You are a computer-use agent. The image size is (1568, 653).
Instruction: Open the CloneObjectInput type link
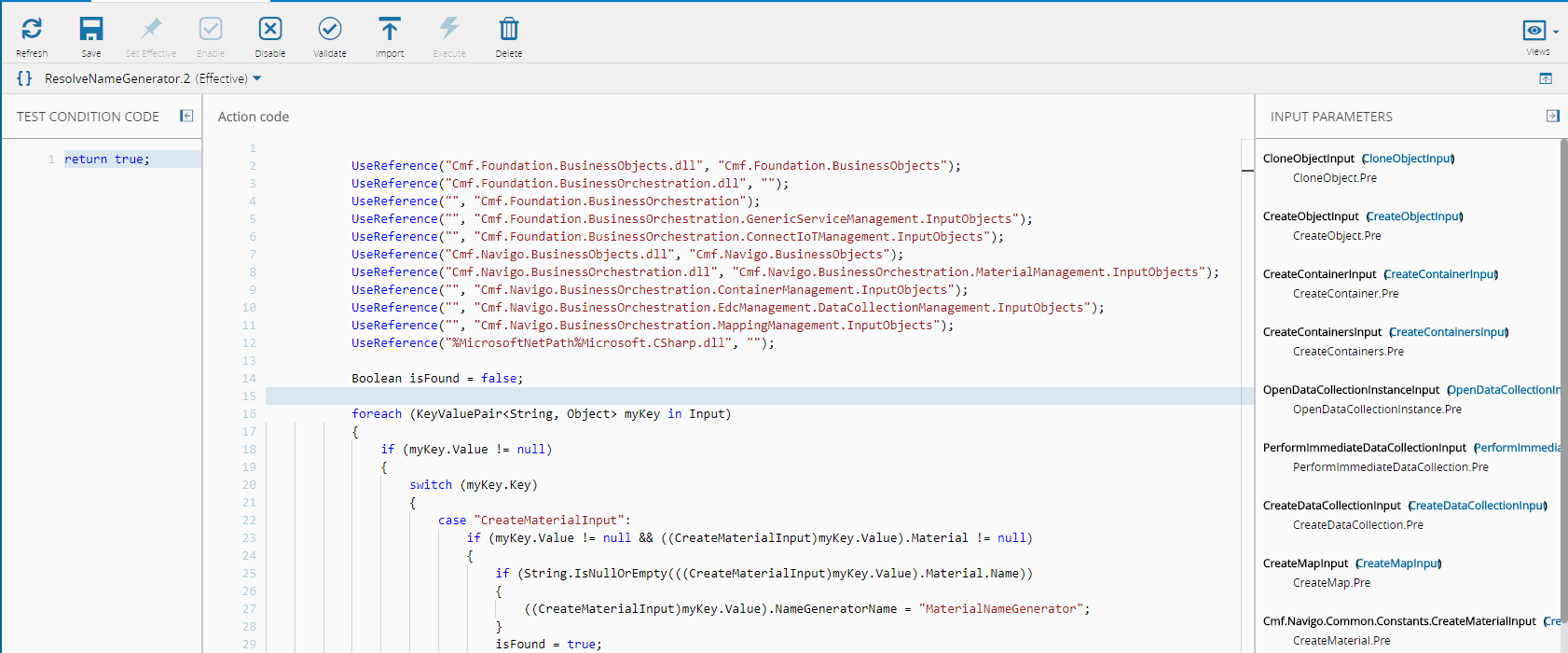[1408, 159]
